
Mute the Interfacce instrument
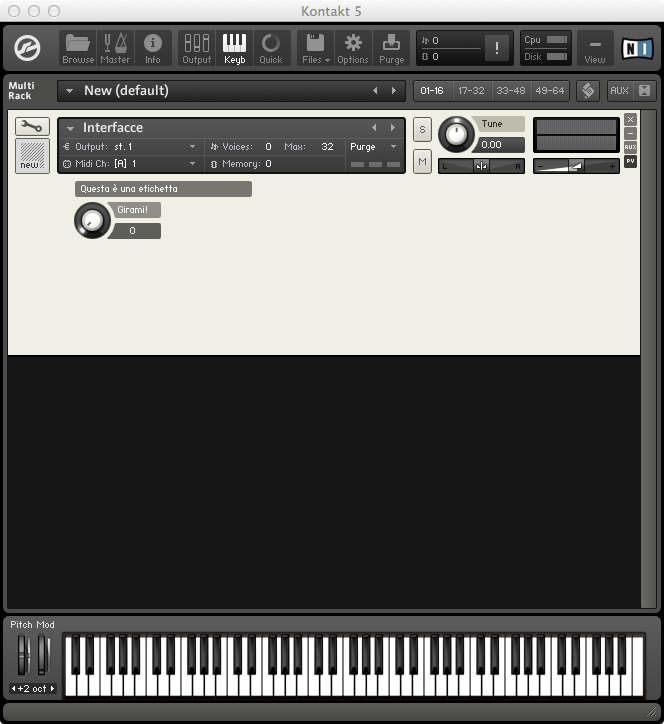tap(422, 161)
